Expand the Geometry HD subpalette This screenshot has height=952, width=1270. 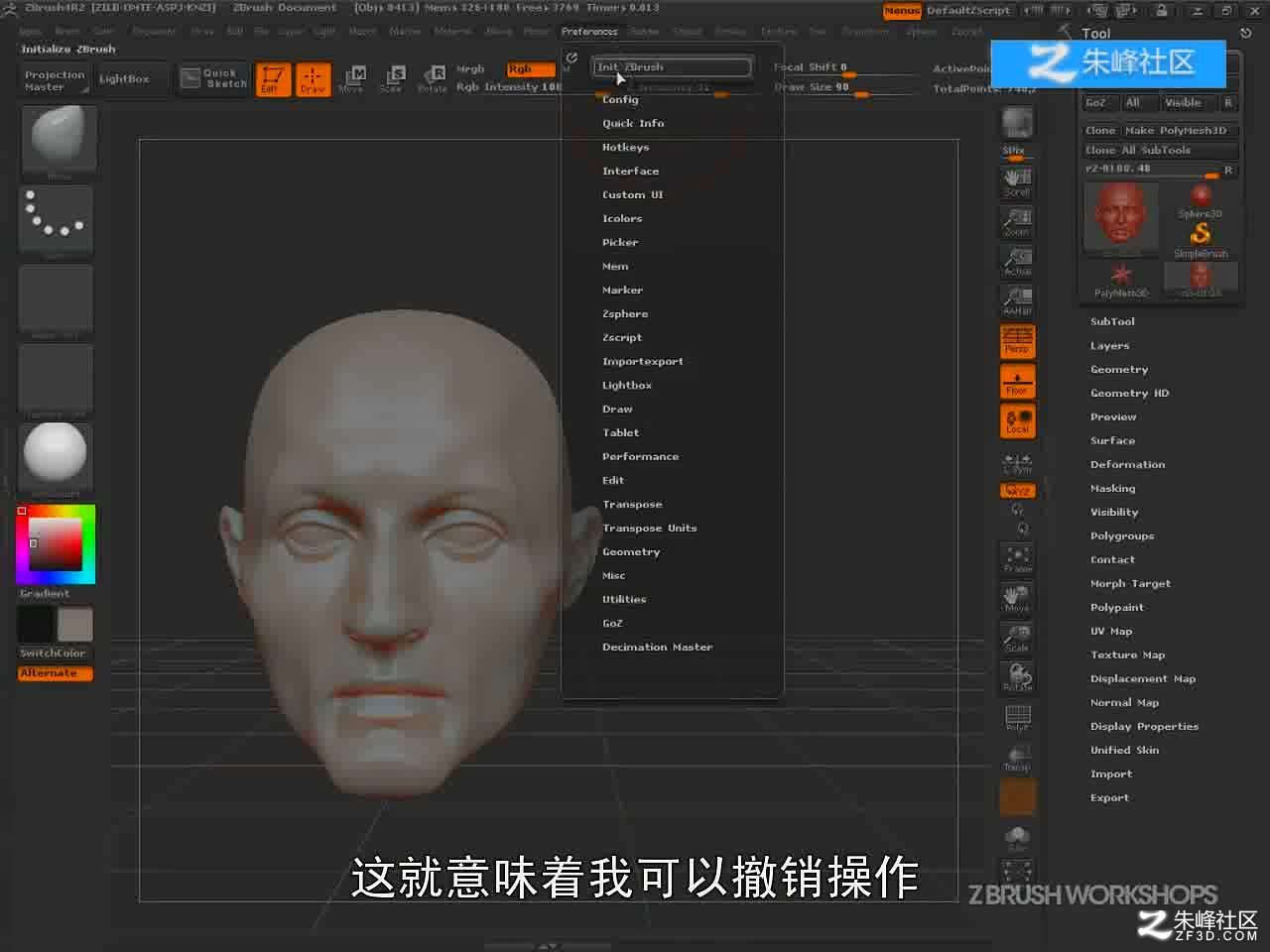pyautogui.click(x=1129, y=393)
